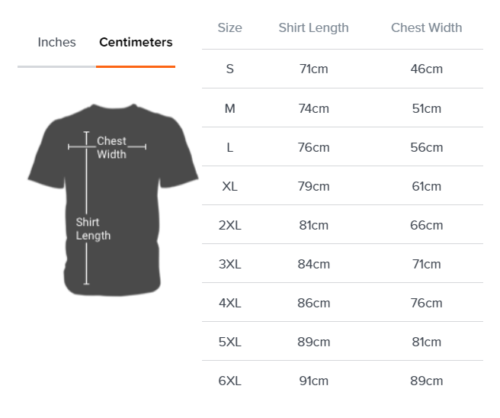This screenshot has height=418, width=500.
Task: Select the XL size row
Action: coord(342,186)
